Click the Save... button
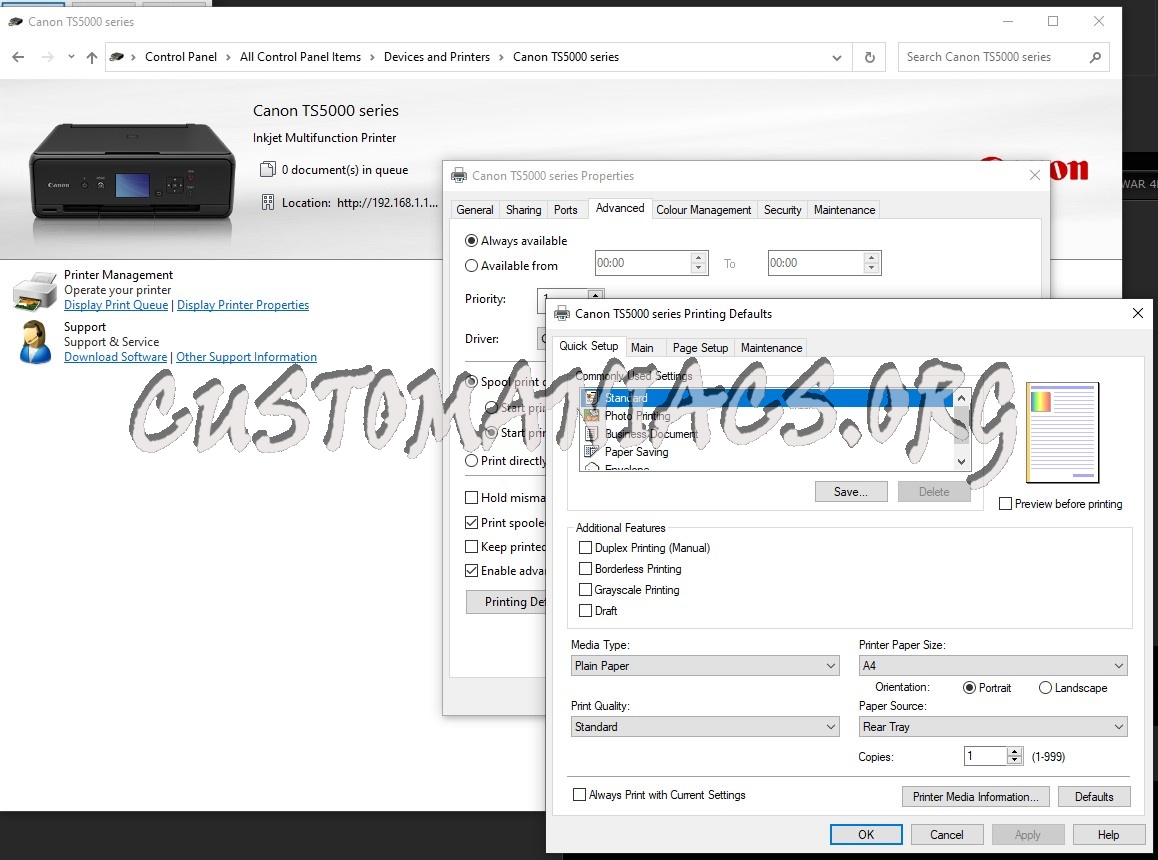 pyautogui.click(x=851, y=492)
